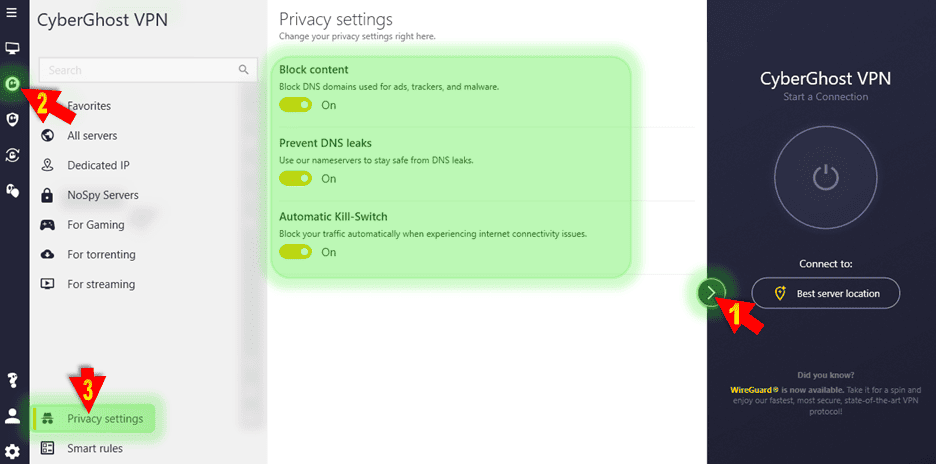Click the magnifier icon in search box
Image resolution: width=936 pixels, height=464 pixels.
(243, 70)
